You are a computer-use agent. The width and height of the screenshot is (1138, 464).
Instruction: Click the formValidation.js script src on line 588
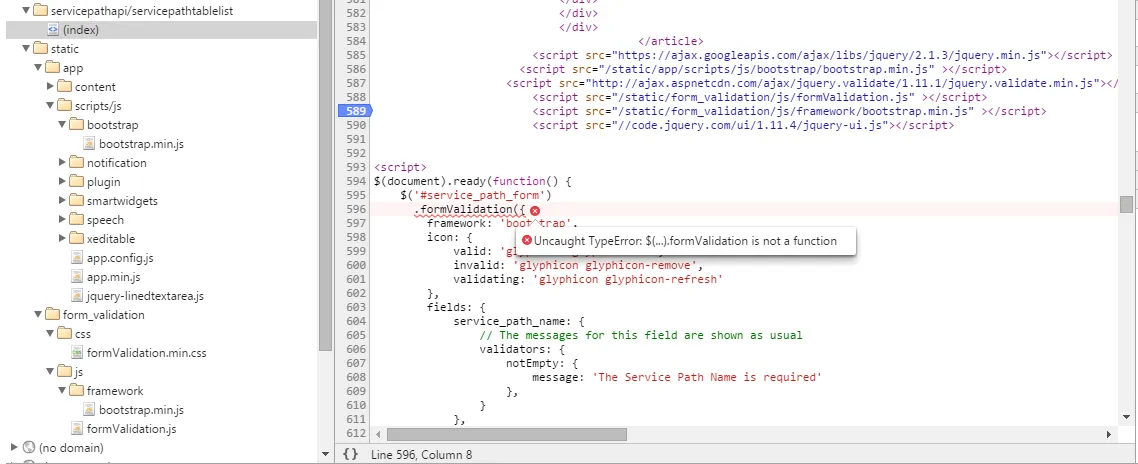coord(766,97)
